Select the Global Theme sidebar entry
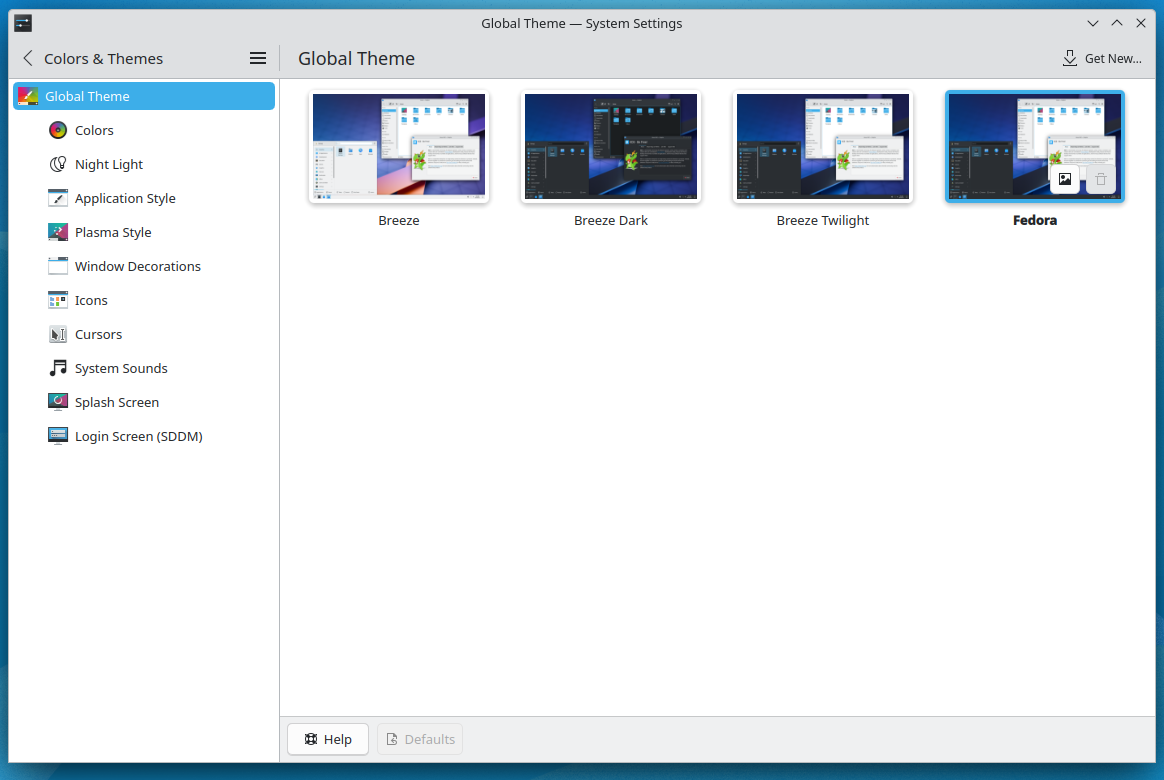This screenshot has height=780, width=1164. (x=144, y=96)
